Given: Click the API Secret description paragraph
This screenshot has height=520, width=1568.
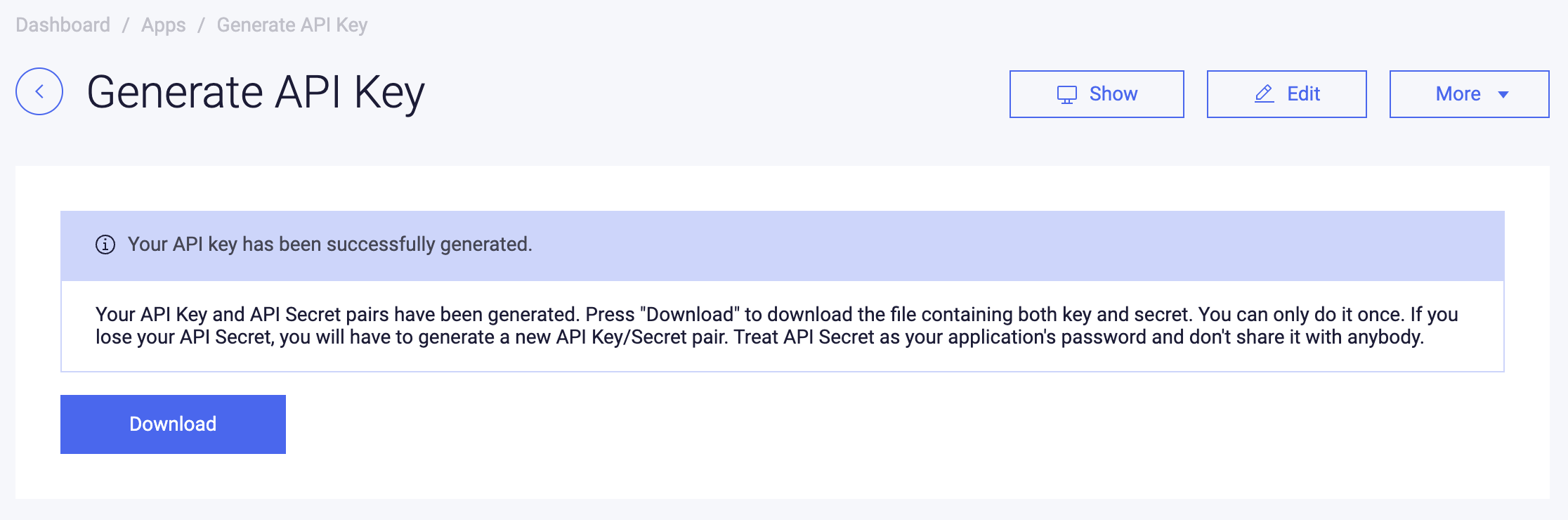Looking at the screenshot, I should [777, 326].
